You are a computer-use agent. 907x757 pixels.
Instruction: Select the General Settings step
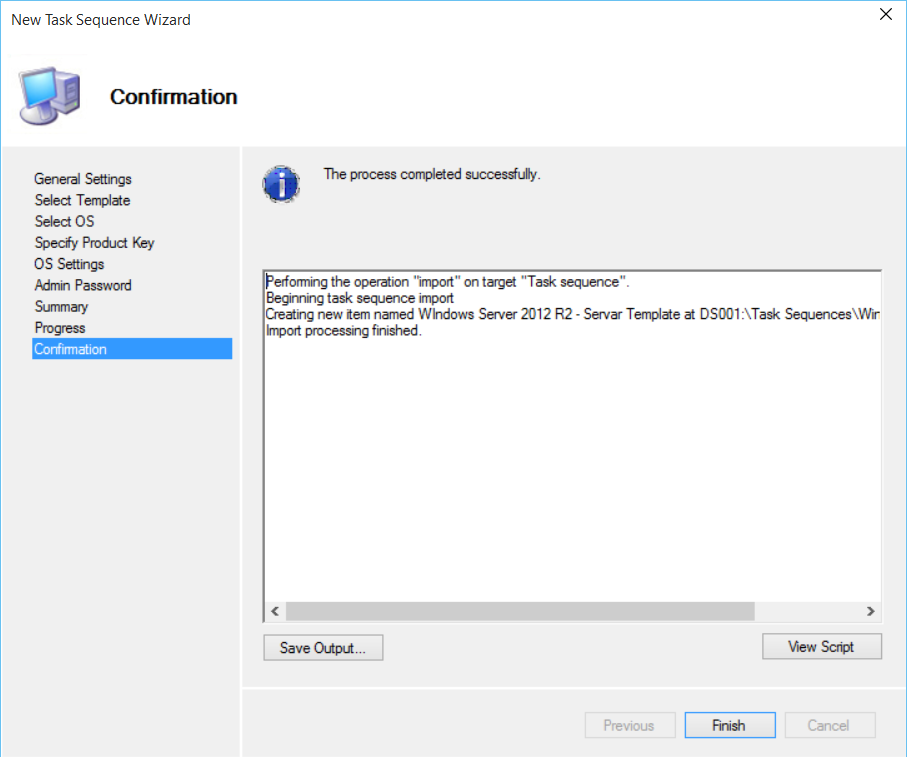(83, 179)
